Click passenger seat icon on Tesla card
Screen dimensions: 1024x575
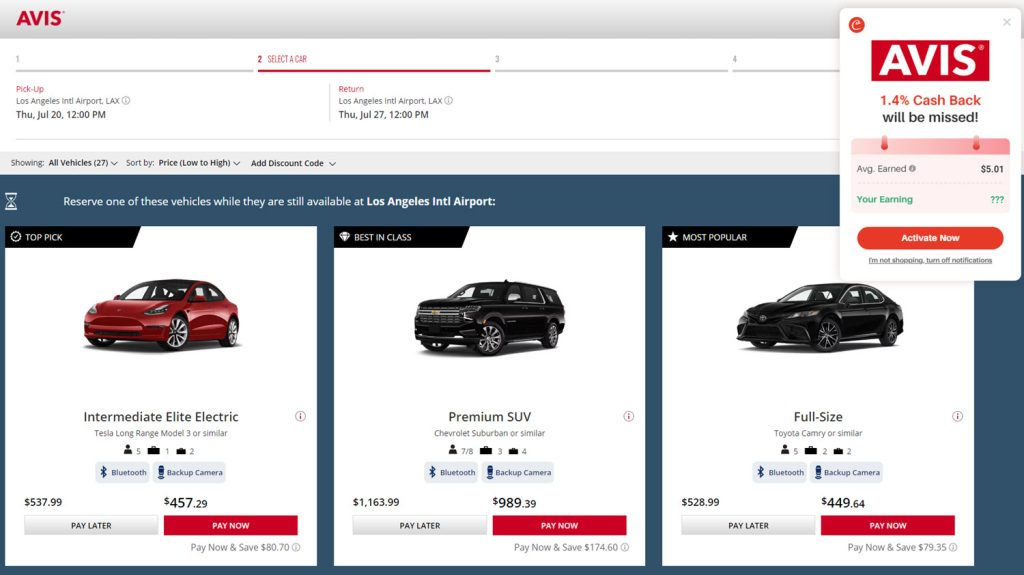(x=128, y=450)
